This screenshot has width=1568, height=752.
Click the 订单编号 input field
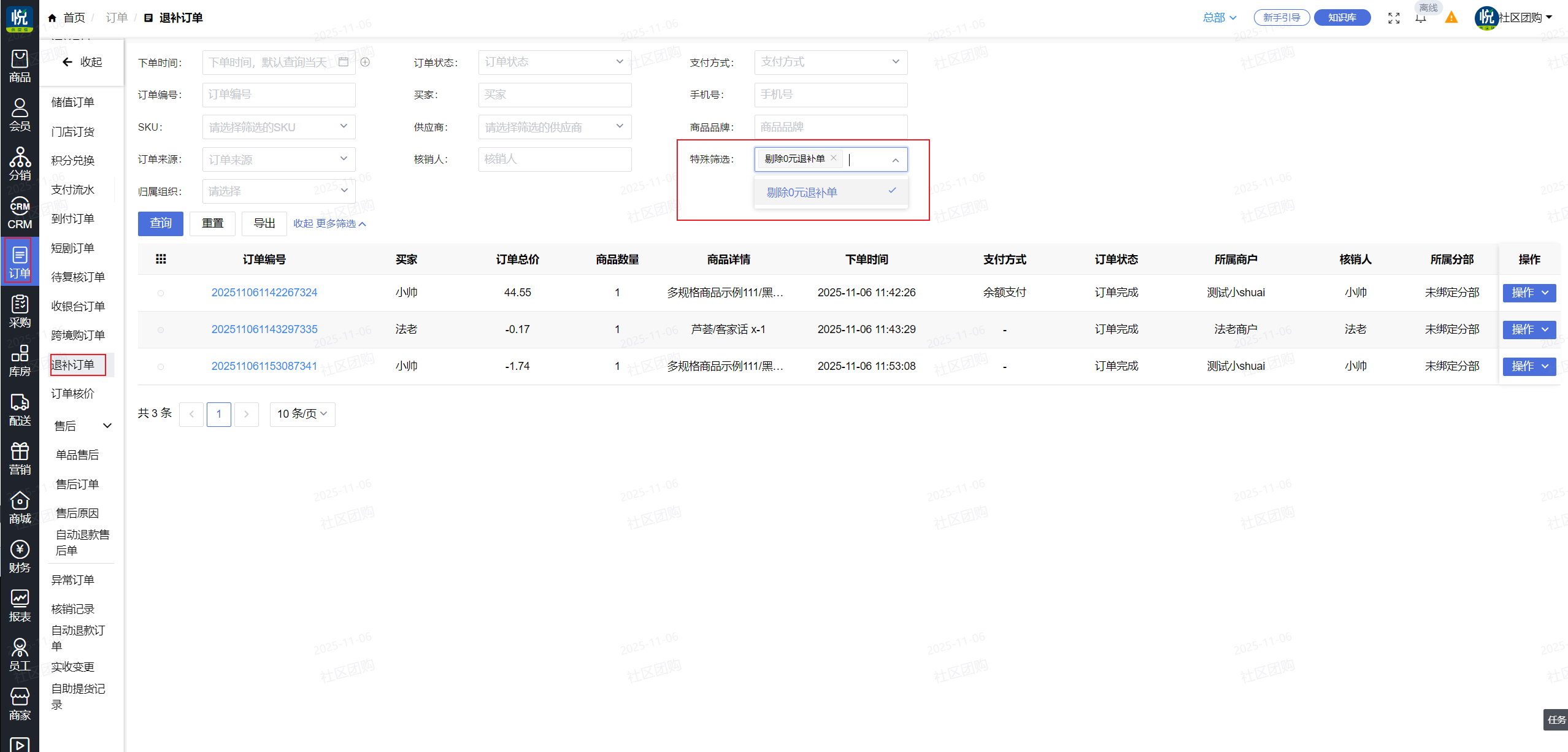click(x=279, y=94)
